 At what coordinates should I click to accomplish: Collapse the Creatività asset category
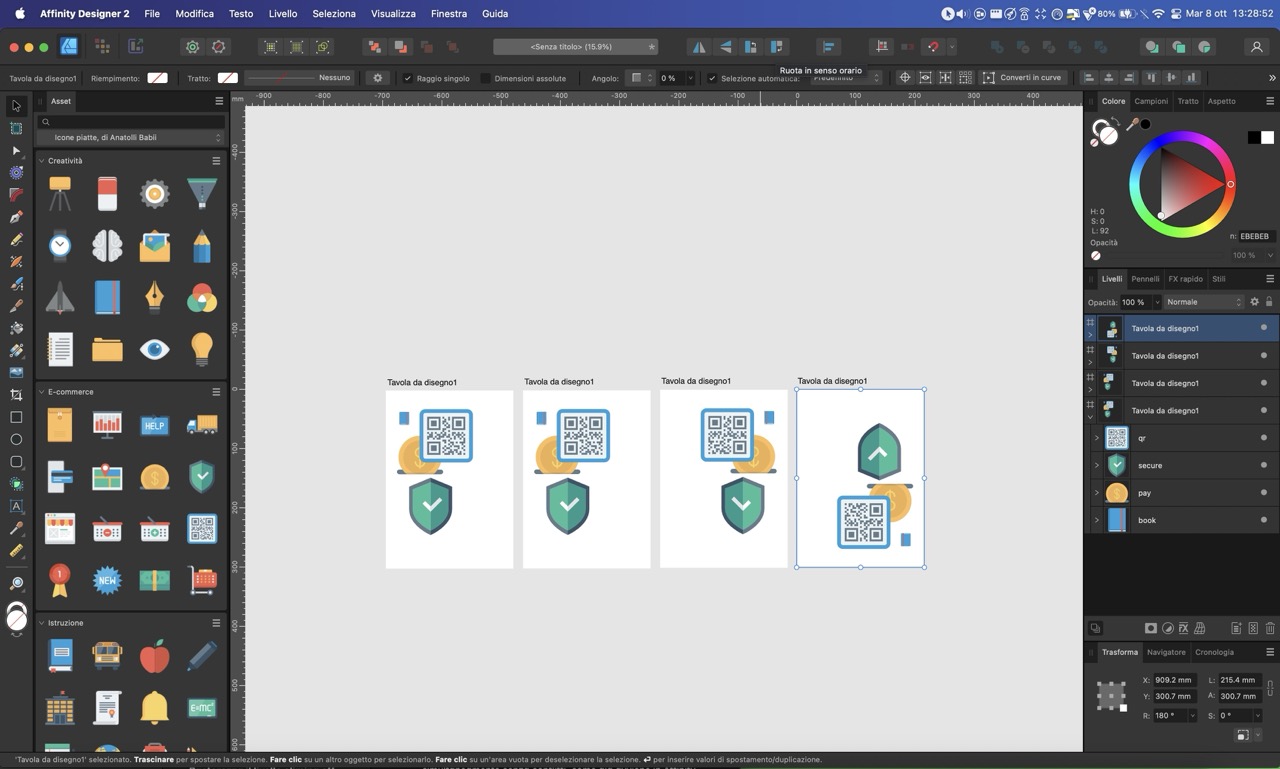point(42,161)
